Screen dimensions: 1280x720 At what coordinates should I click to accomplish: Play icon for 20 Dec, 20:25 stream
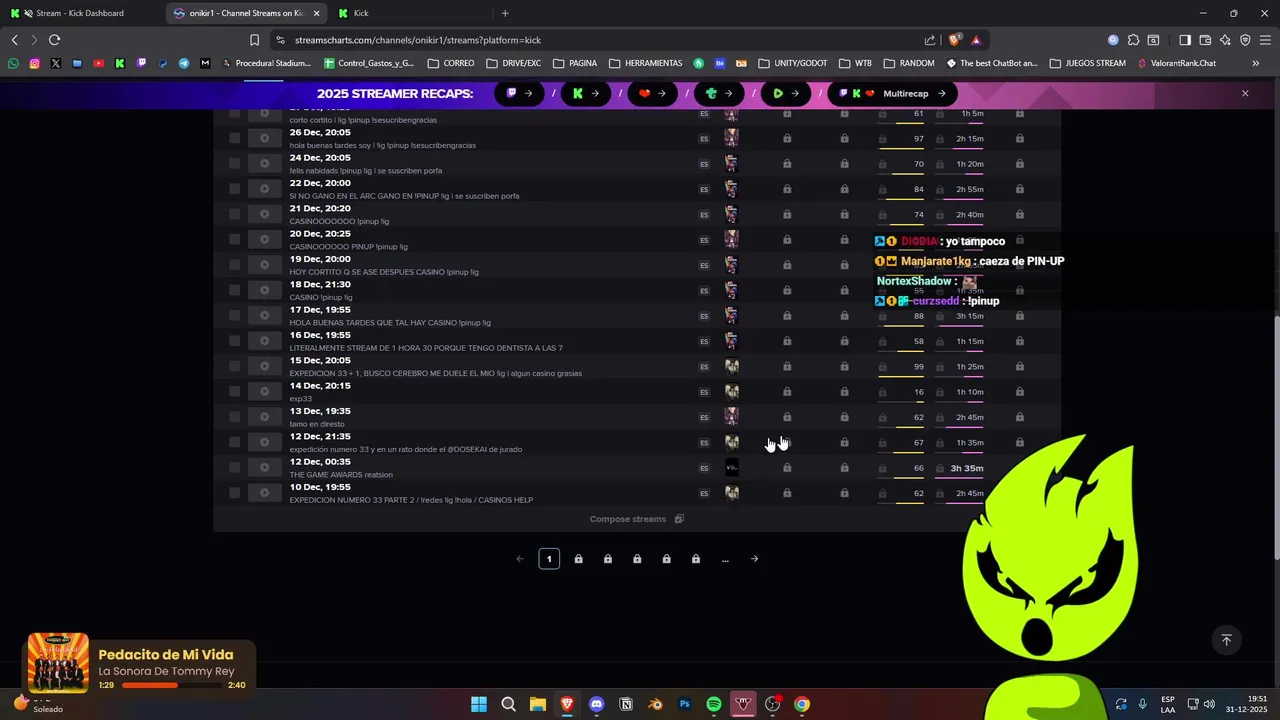tap(264, 239)
